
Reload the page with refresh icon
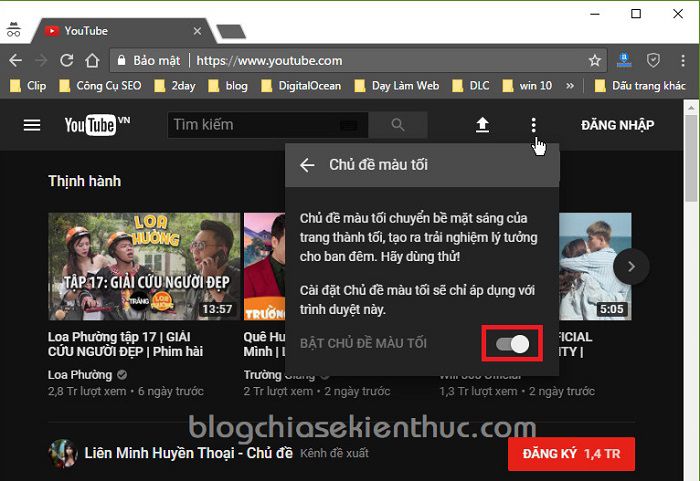click(x=67, y=60)
